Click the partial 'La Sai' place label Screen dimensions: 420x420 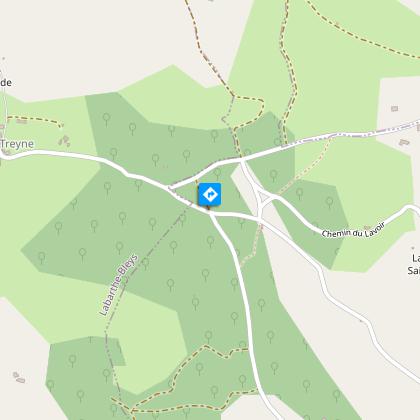point(414,264)
